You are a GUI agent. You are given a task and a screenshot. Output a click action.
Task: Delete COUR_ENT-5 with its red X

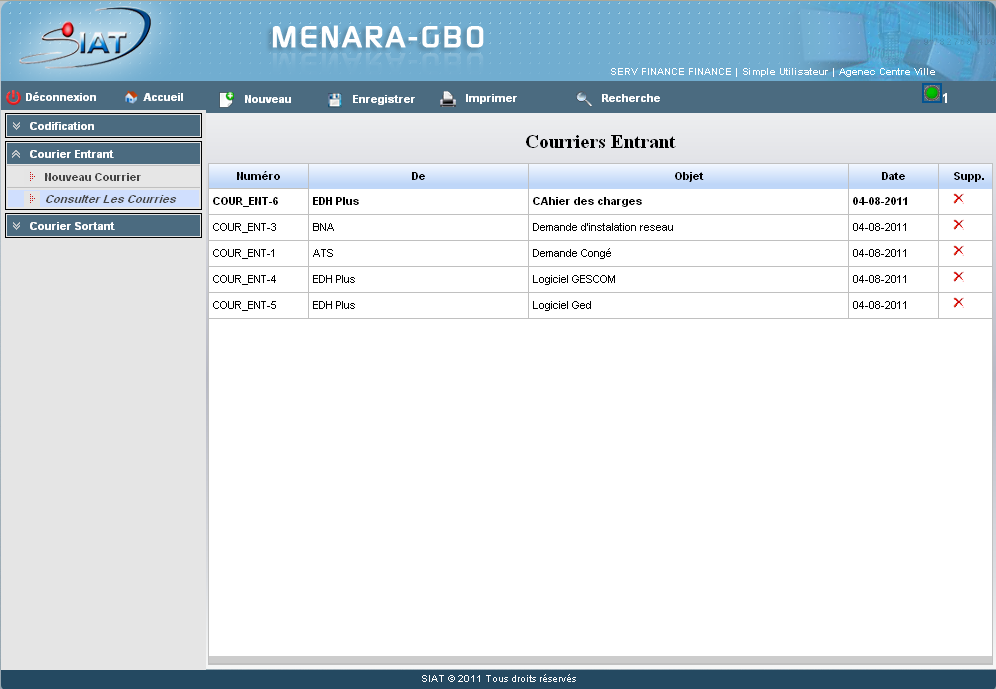pyautogui.click(x=959, y=303)
